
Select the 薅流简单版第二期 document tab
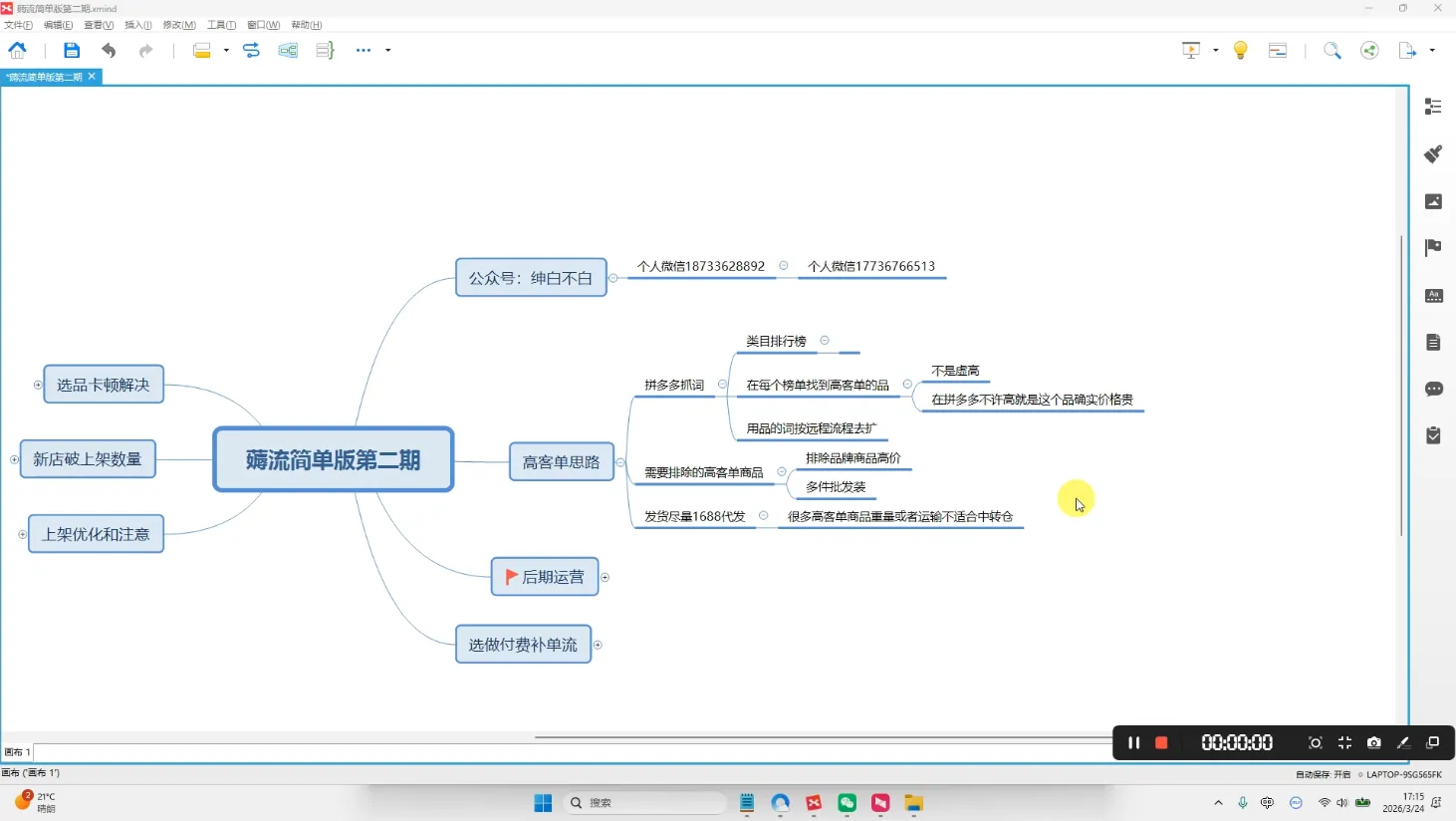45,76
